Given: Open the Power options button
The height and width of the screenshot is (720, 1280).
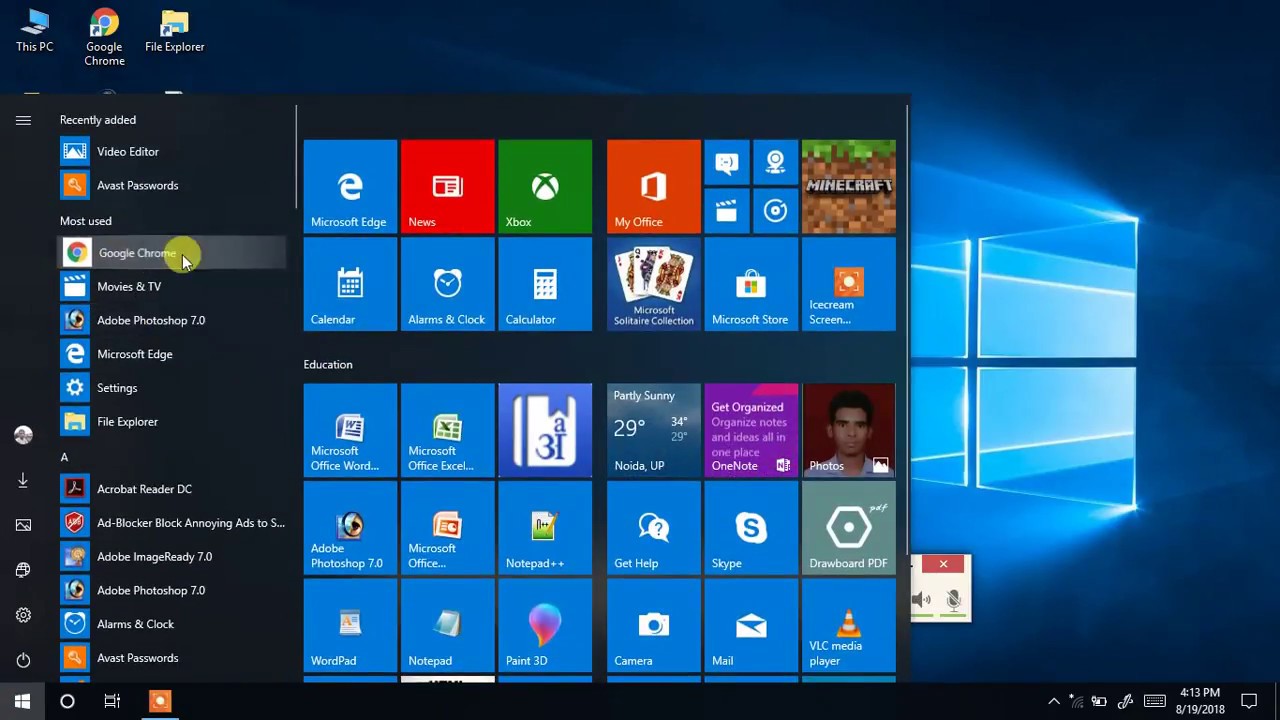Looking at the screenshot, I should [23, 660].
